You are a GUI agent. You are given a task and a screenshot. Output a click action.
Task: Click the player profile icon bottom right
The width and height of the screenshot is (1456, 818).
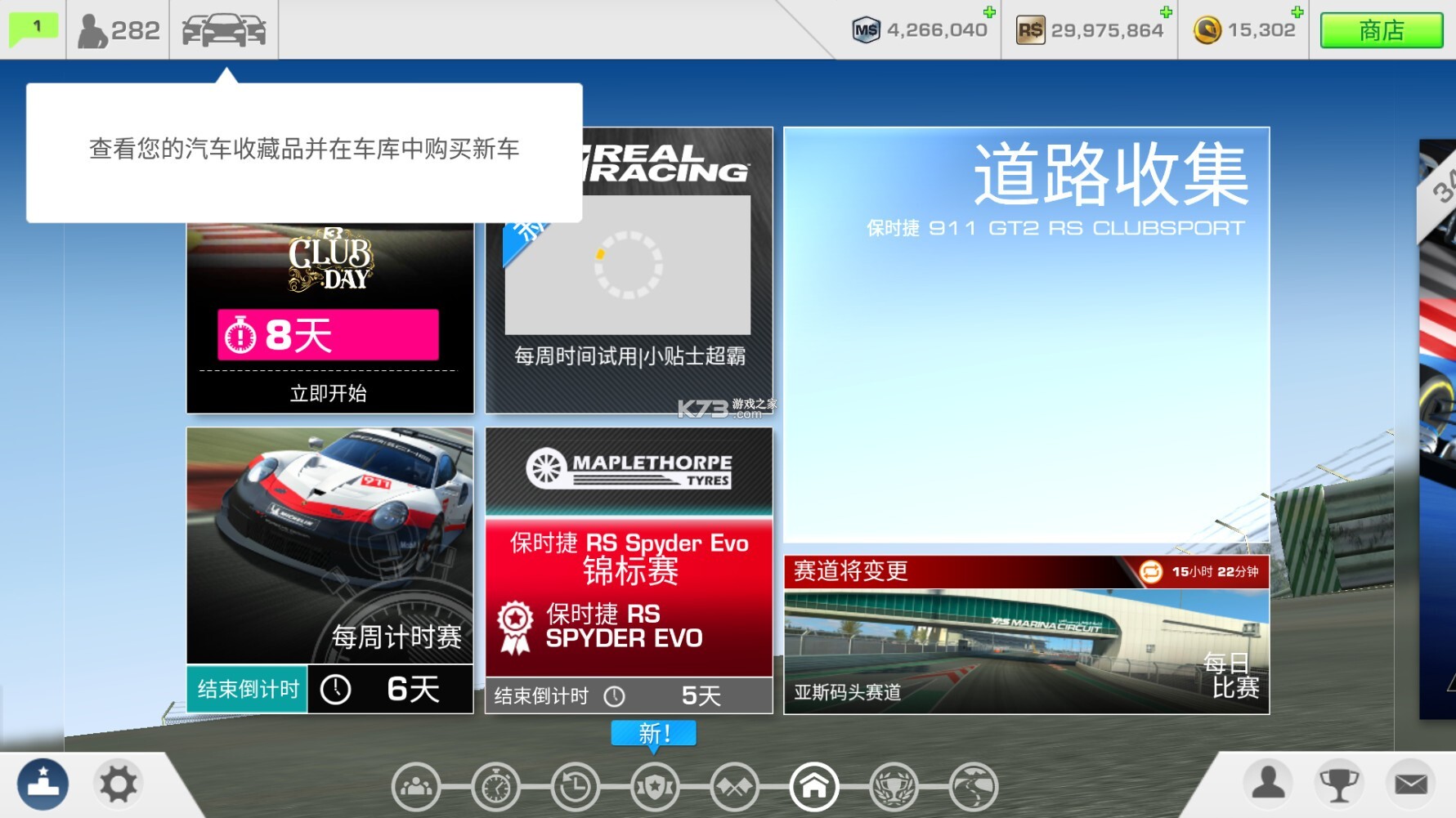pos(1269,784)
